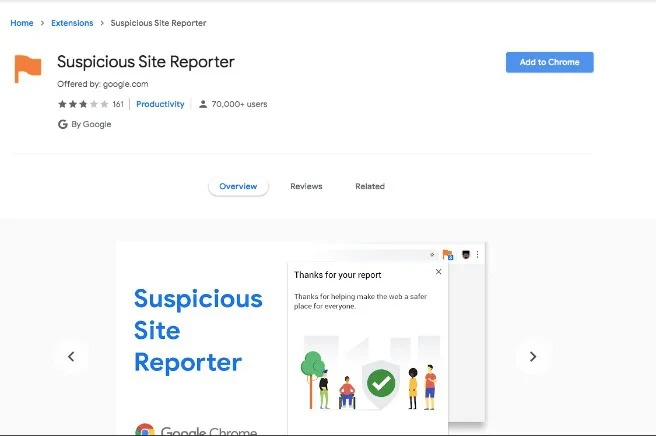Click the green checkmark shield illustration

pyautogui.click(x=381, y=383)
